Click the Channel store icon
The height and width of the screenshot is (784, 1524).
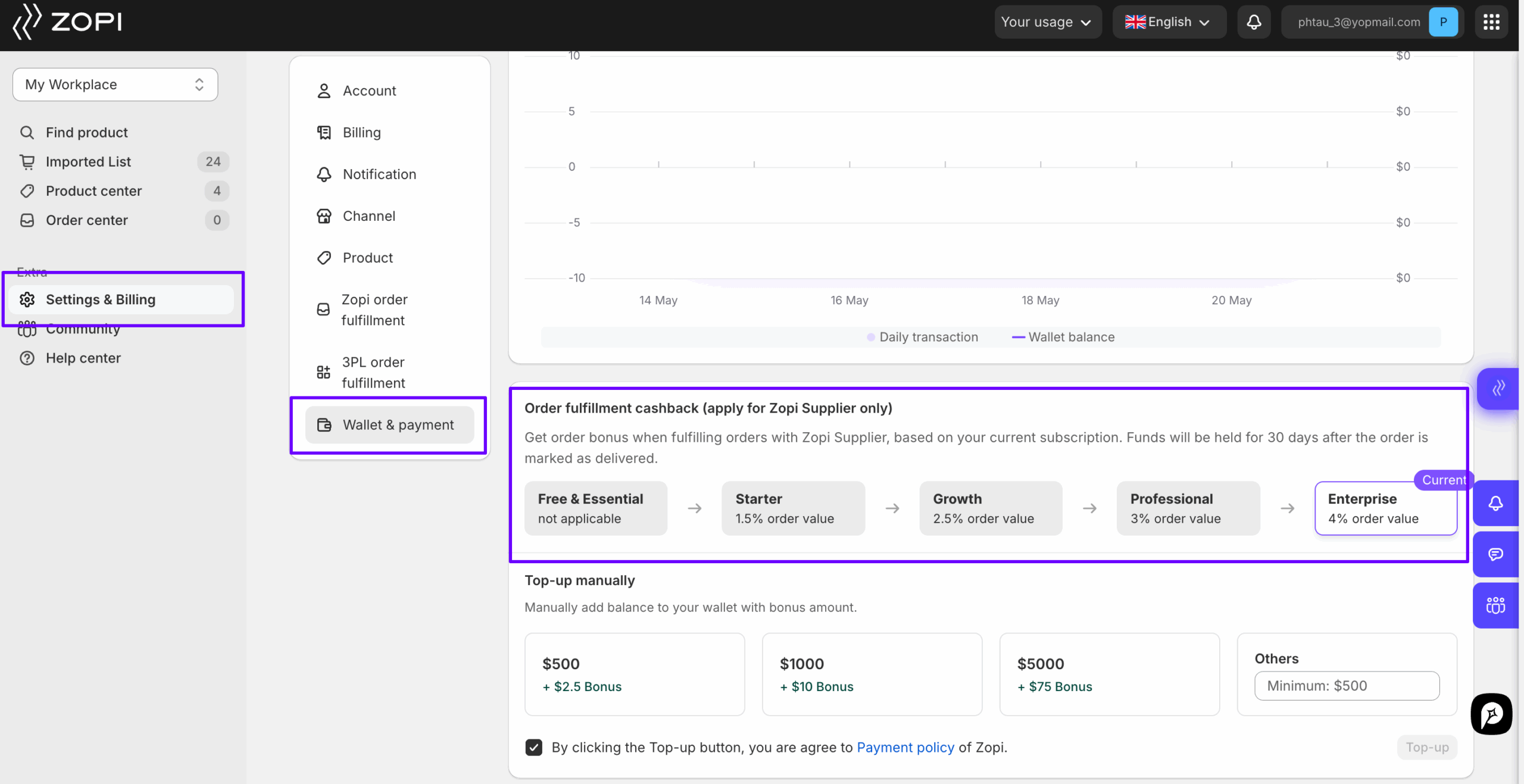(x=324, y=216)
